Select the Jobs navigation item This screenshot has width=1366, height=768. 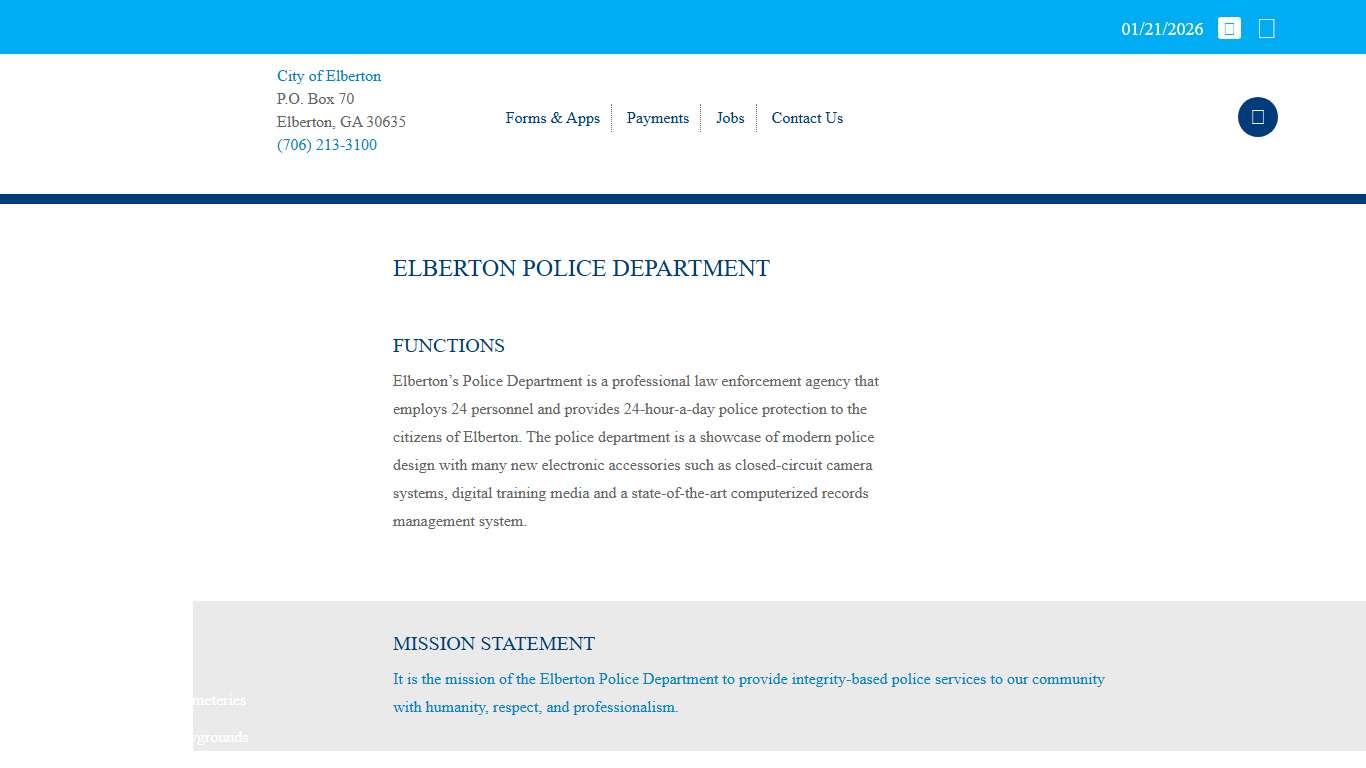(729, 118)
